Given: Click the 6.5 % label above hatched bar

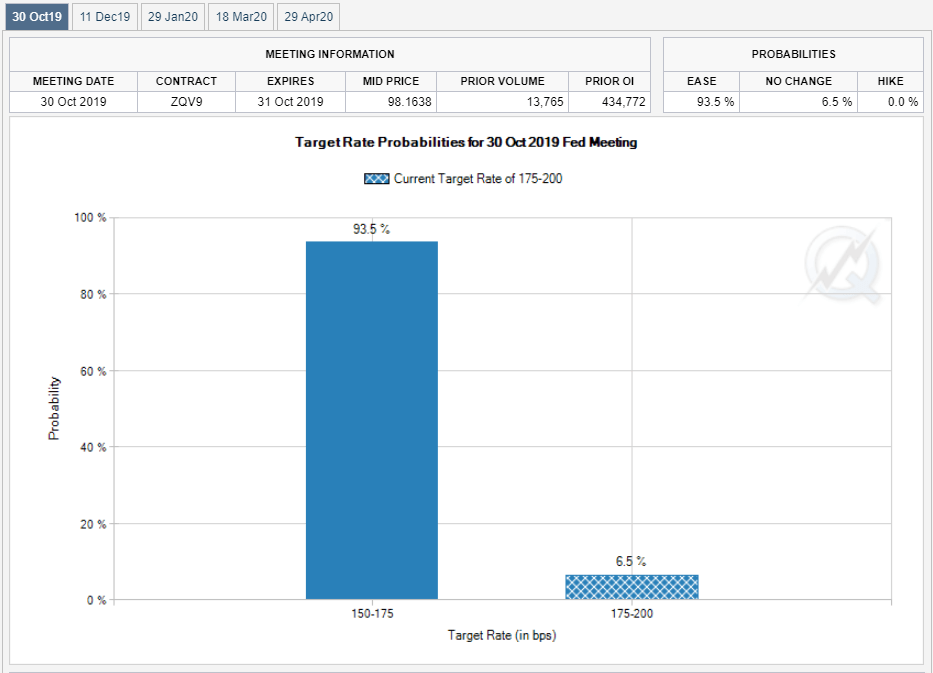Looking at the screenshot, I should pos(631,561).
